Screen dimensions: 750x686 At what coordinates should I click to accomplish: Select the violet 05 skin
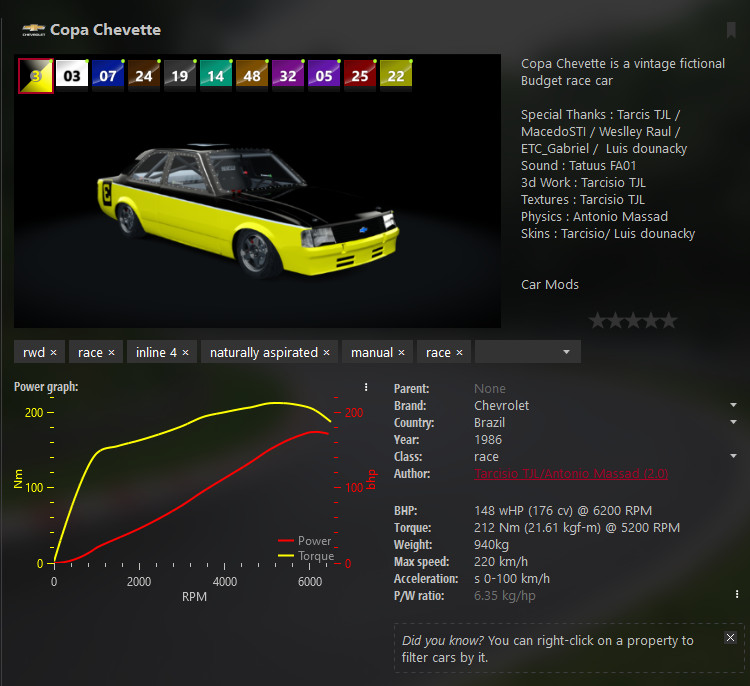(x=324, y=75)
